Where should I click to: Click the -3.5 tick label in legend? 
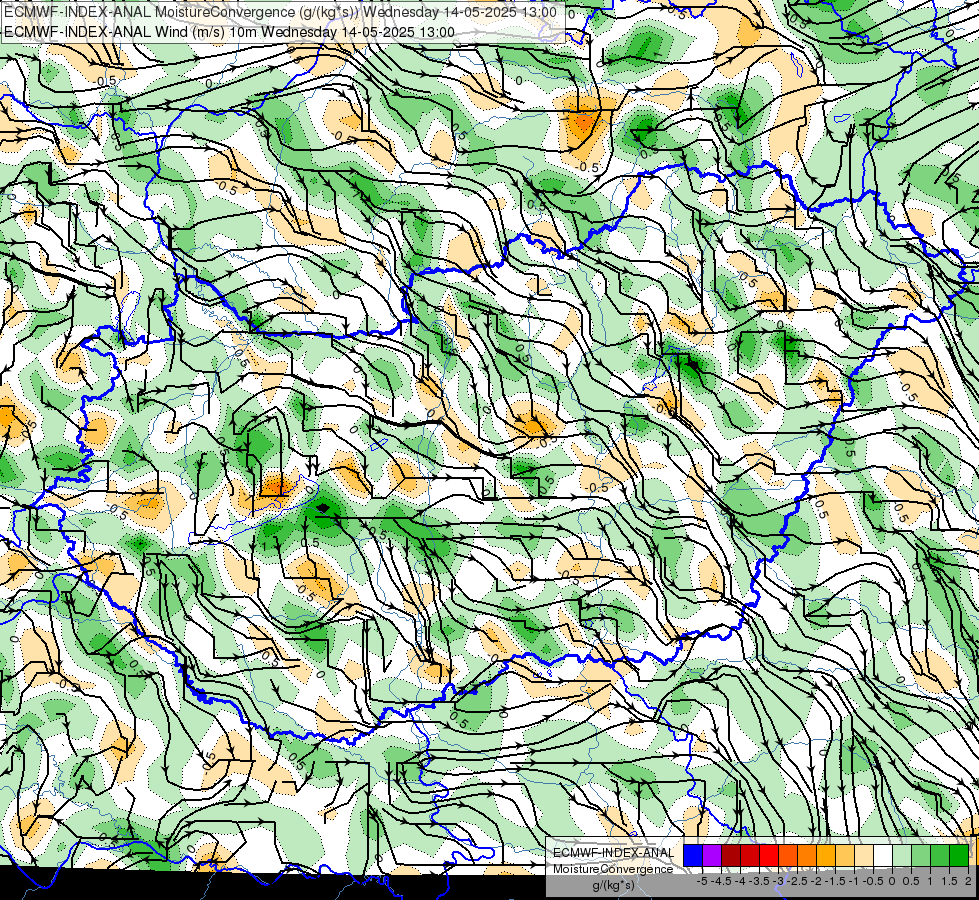(759, 881)
